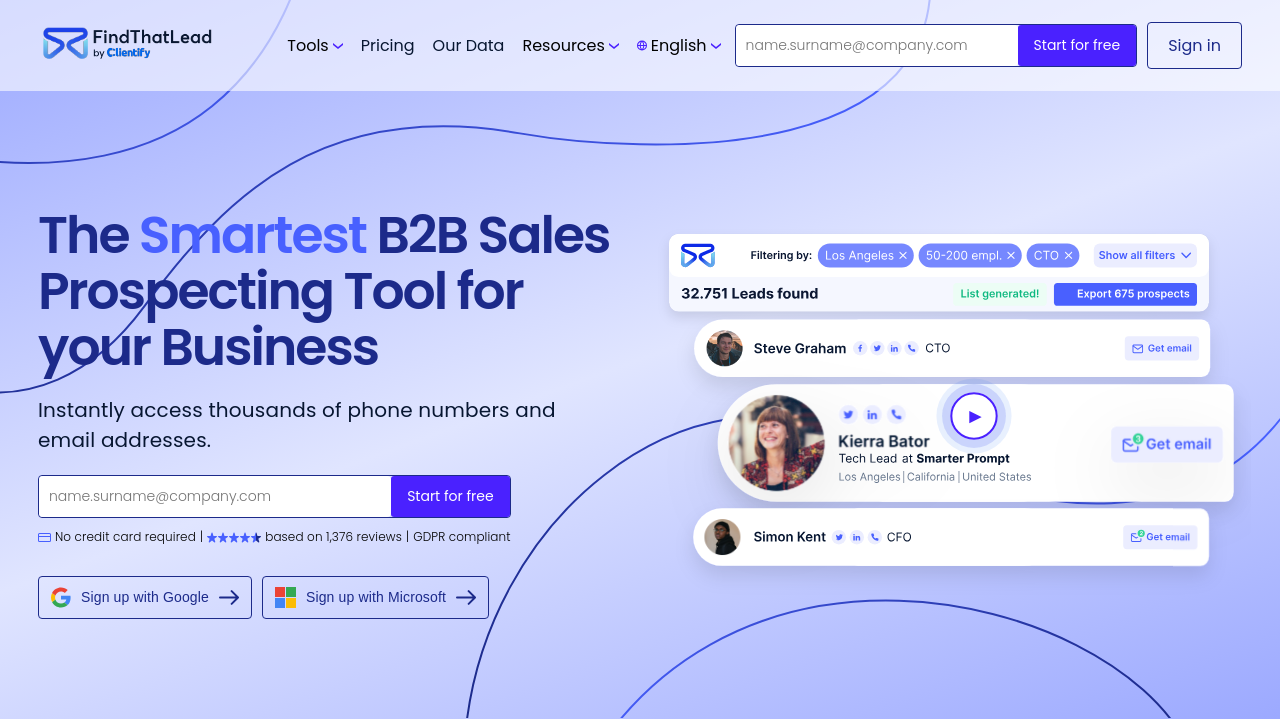
Task: Play the product demo video
Action: tap(974, 416)
